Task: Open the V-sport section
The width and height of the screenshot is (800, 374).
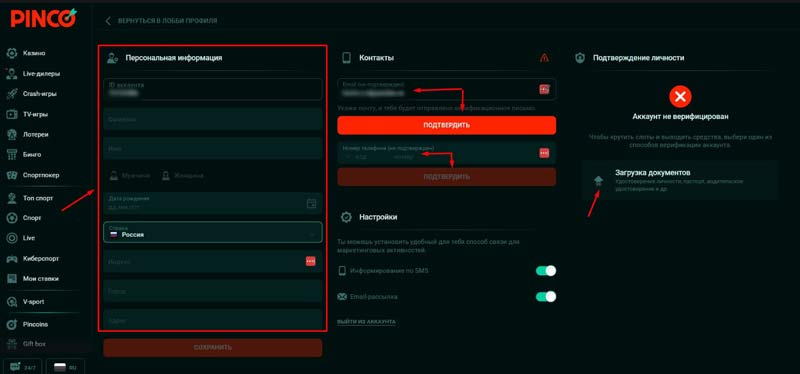Action: pos(34,302)
